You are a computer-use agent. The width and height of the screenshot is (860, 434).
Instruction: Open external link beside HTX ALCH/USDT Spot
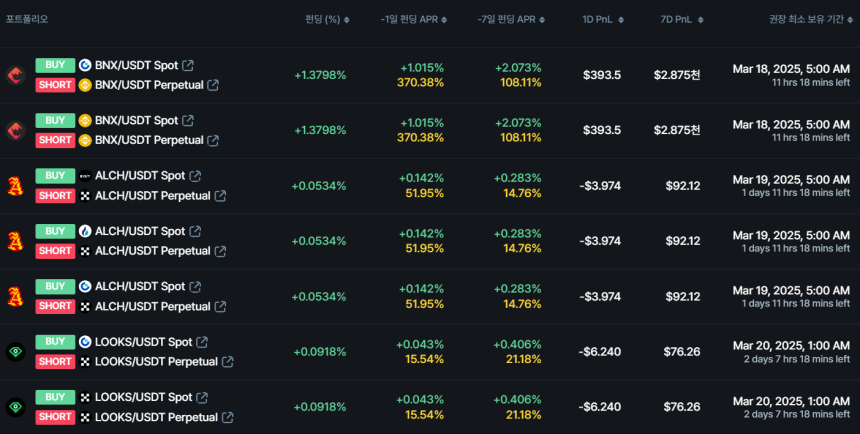[195, 232]
